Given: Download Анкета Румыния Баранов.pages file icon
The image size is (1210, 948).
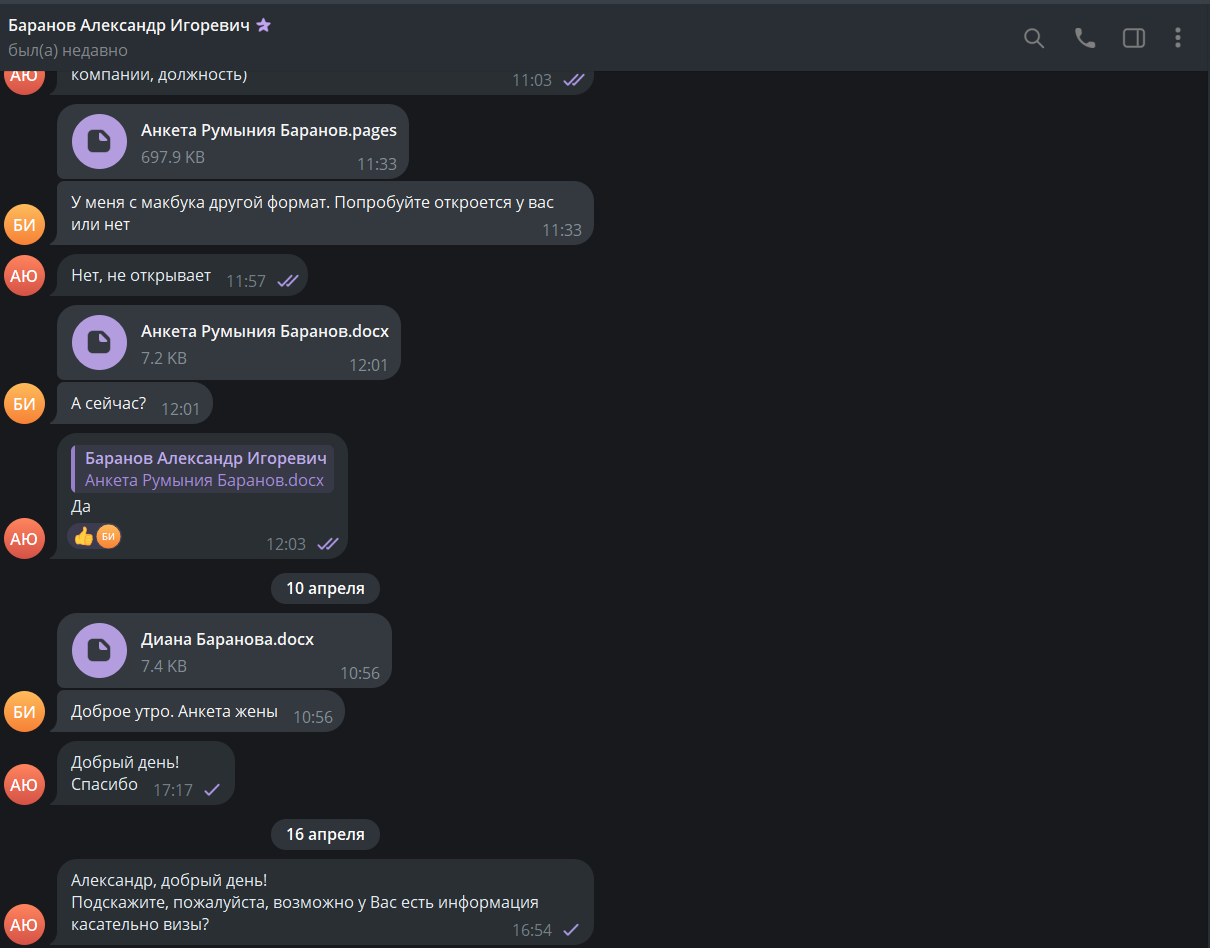Looking at the screenshot, I should [99, 141].
